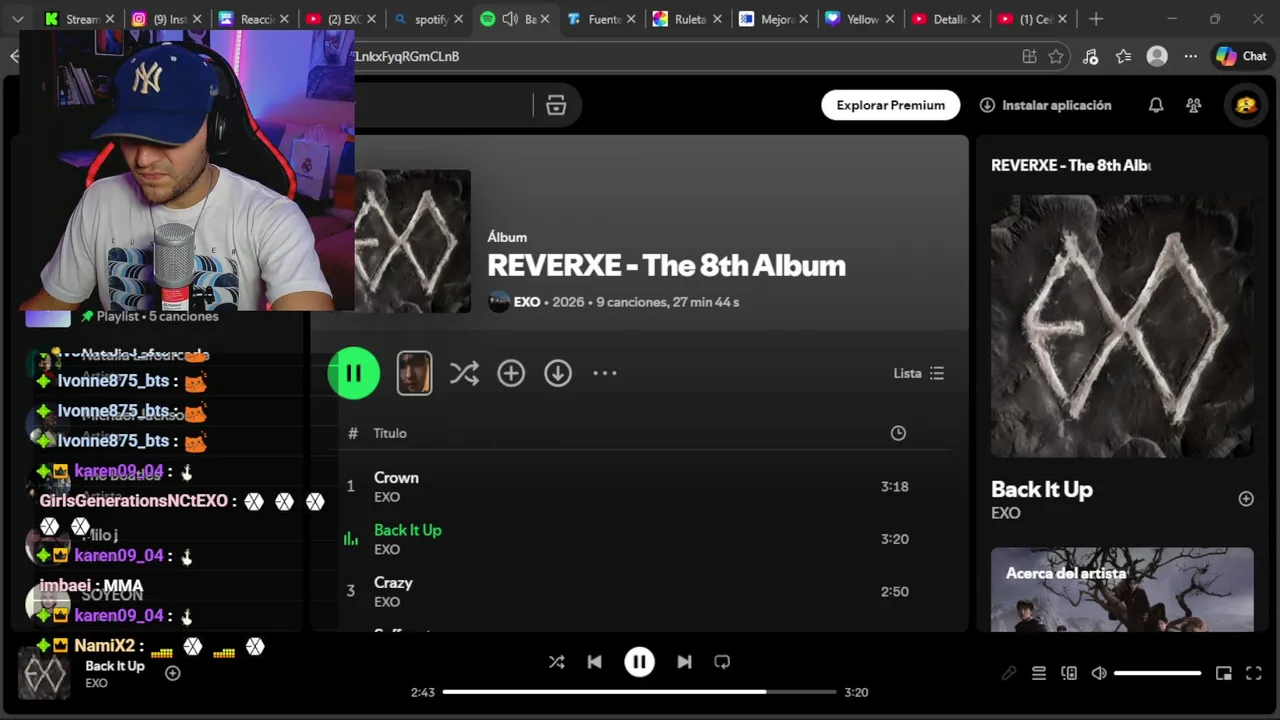The width and height of the screenshot is (1280, 720).
Task: Add Back It Up to liked songs in side panel
Action: pyautogui.click(x=1246, y=499)
